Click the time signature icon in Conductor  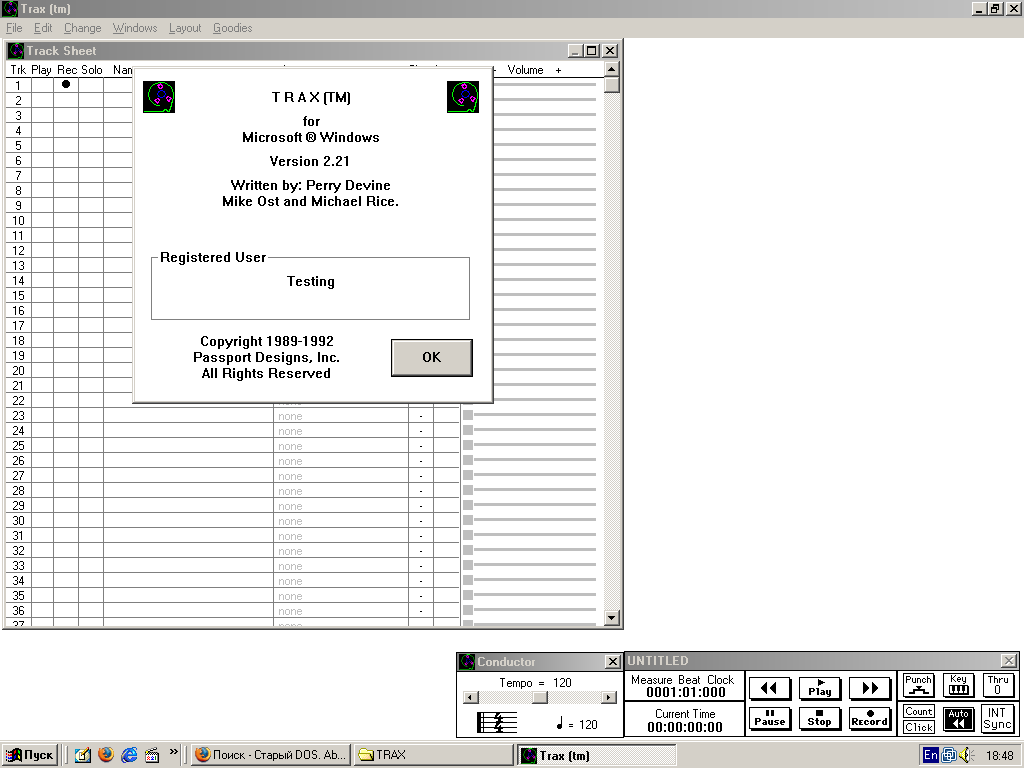point(497,723)
